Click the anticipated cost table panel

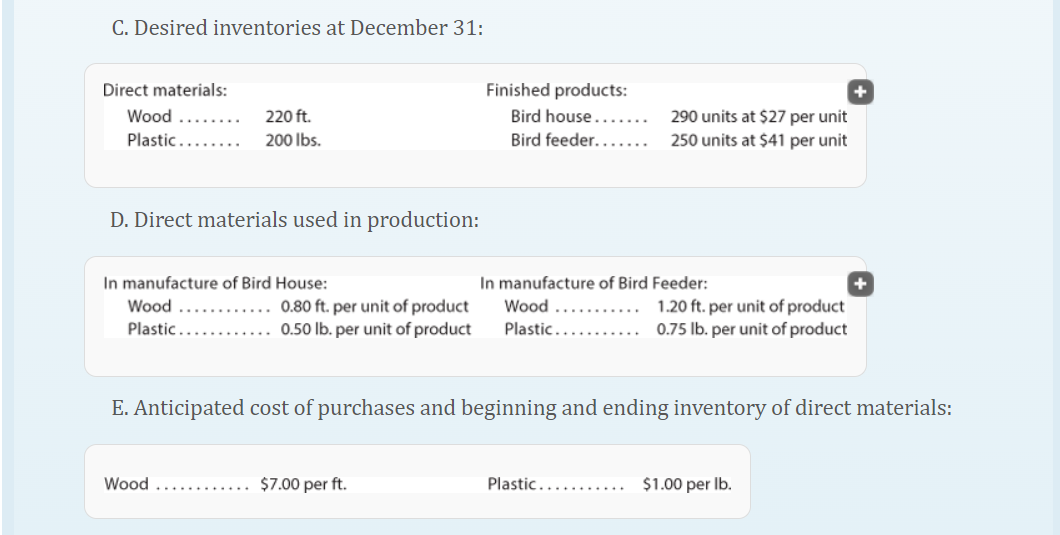click(417, 482)
